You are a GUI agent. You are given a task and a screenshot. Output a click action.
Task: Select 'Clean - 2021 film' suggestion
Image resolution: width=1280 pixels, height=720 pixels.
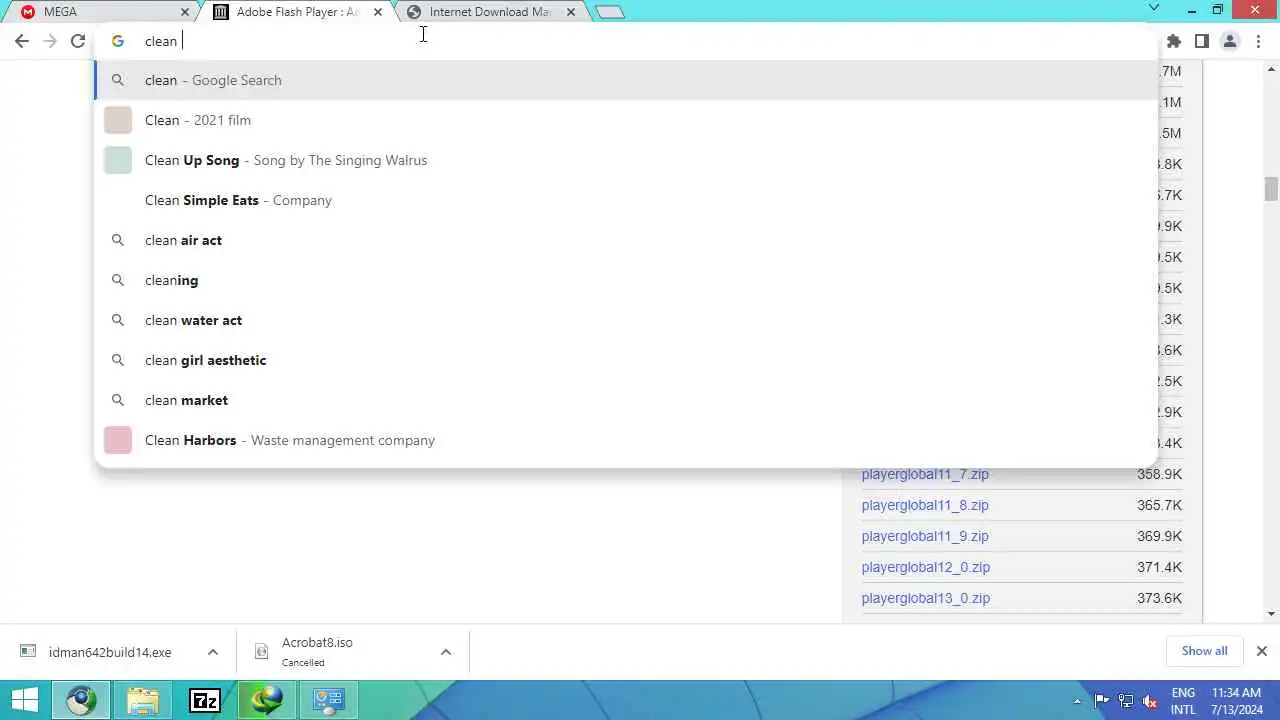click(x=626, y=120)
